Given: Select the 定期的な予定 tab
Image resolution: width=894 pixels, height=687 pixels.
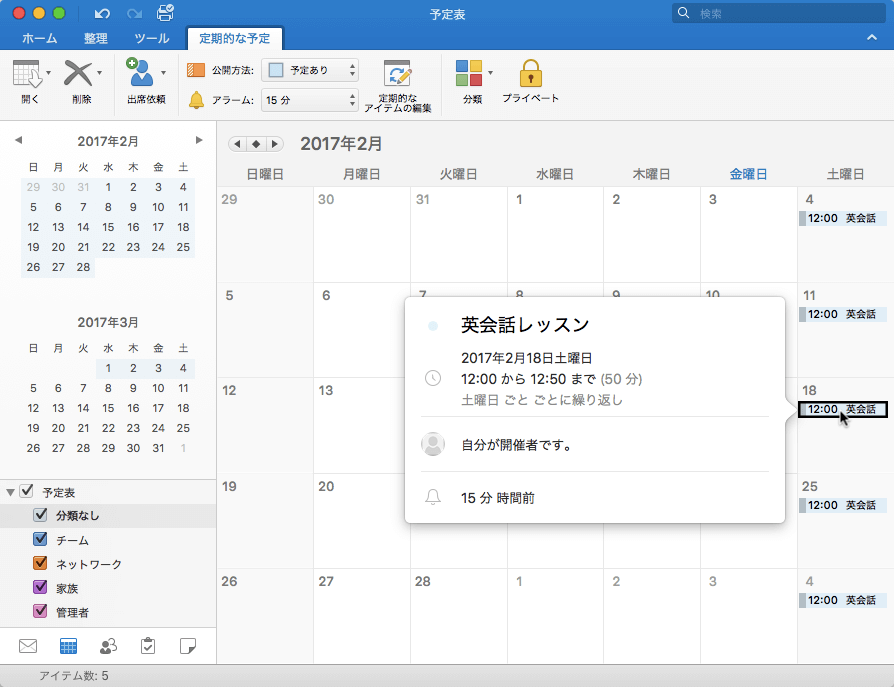Looking at the screenshot, I should pyautogui.click(x=234, y=38).
